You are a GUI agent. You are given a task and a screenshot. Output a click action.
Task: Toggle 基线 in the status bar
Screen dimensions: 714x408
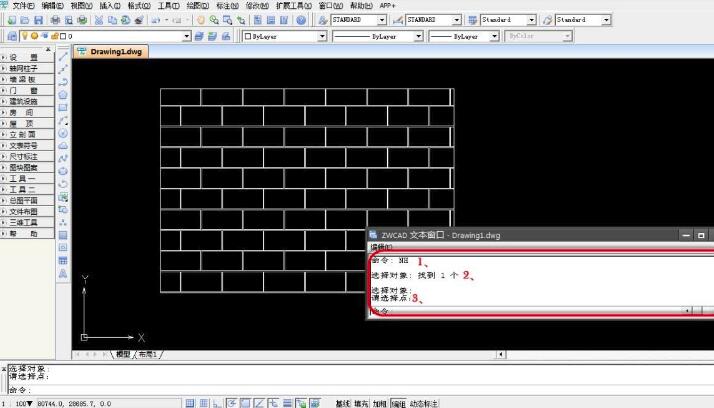[343, 403]
